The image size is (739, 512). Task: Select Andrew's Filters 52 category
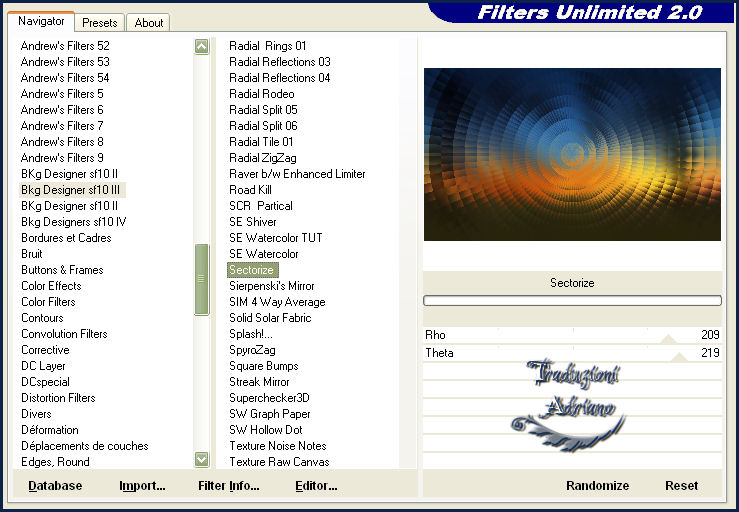65,46
